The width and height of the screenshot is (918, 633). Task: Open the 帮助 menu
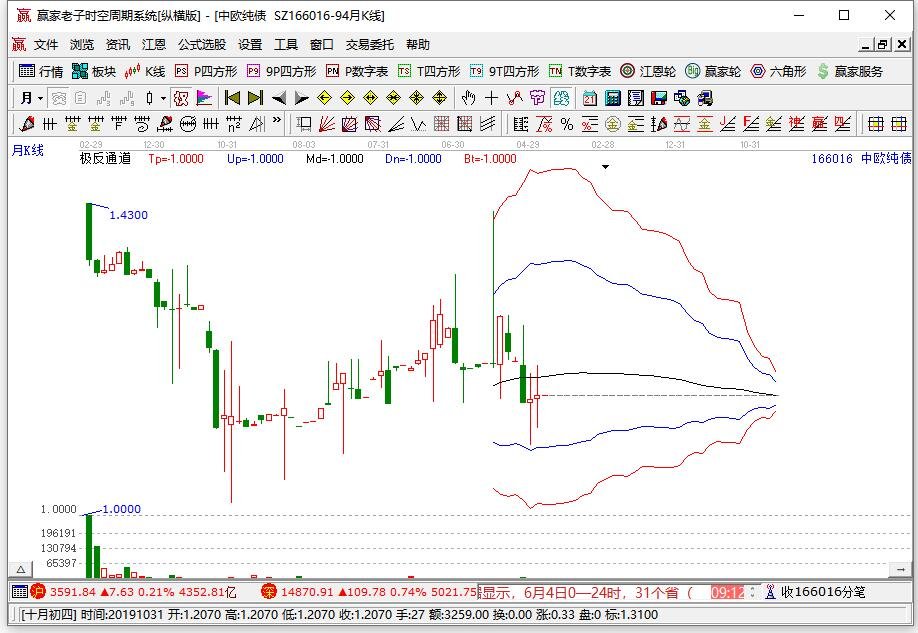(x=417, y=45)
